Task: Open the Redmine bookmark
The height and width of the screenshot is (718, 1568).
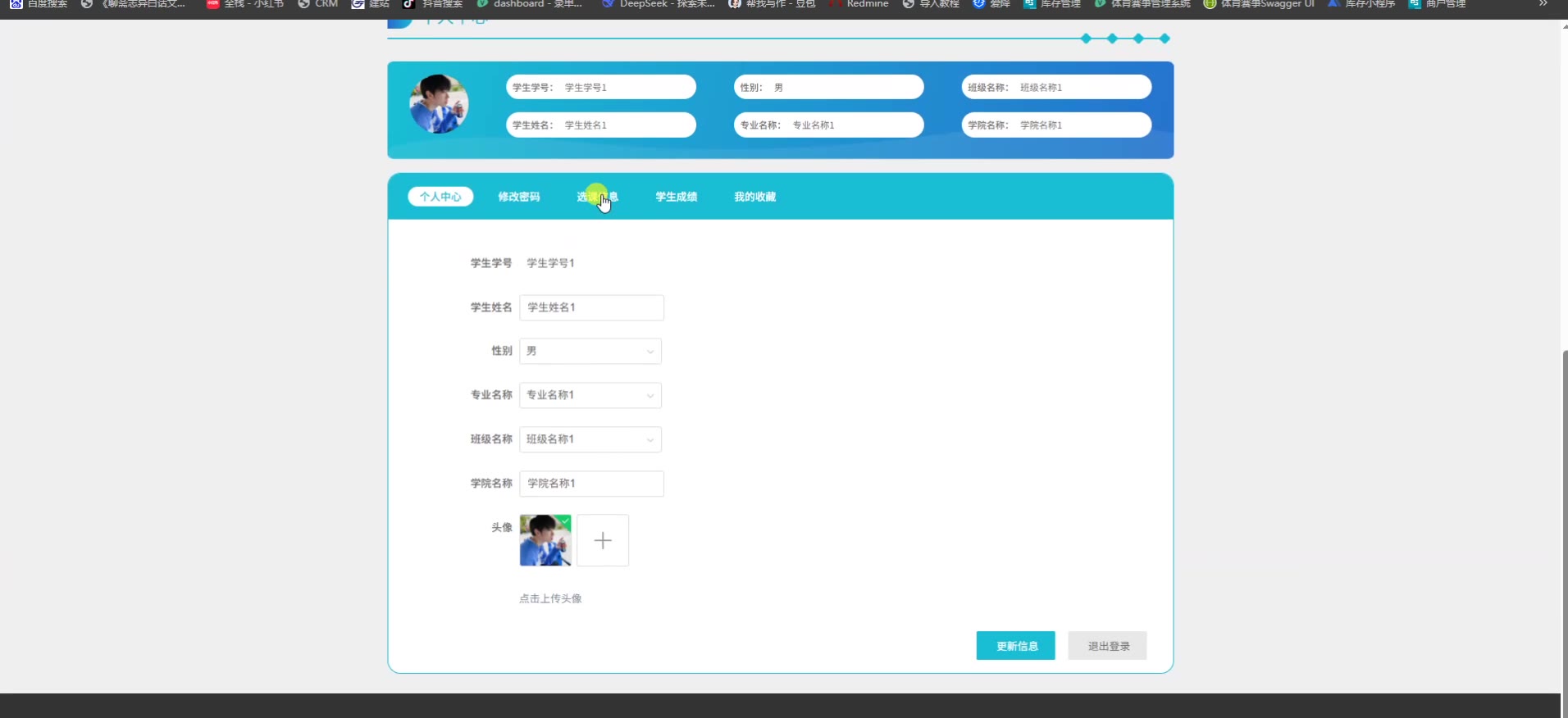Action: click(859, 4)
